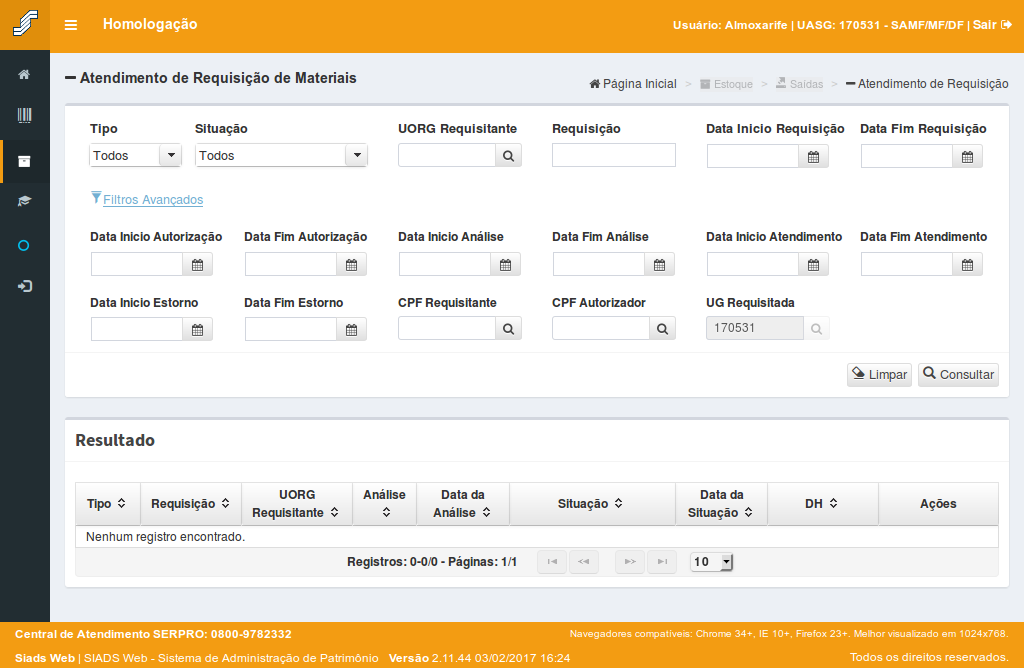Go to next page of results
This screenshot has height=670, width=1024.
pos(630,562)
